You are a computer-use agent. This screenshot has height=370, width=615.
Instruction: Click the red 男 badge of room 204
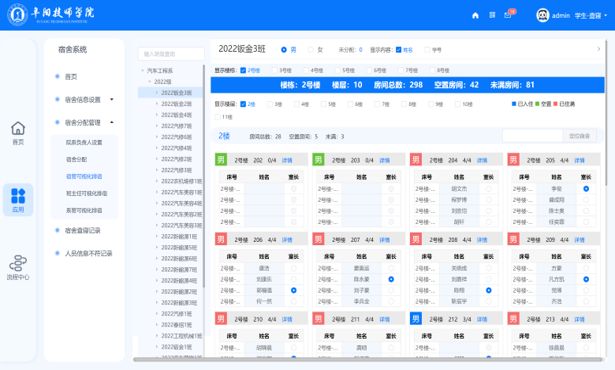click(415, 160)
